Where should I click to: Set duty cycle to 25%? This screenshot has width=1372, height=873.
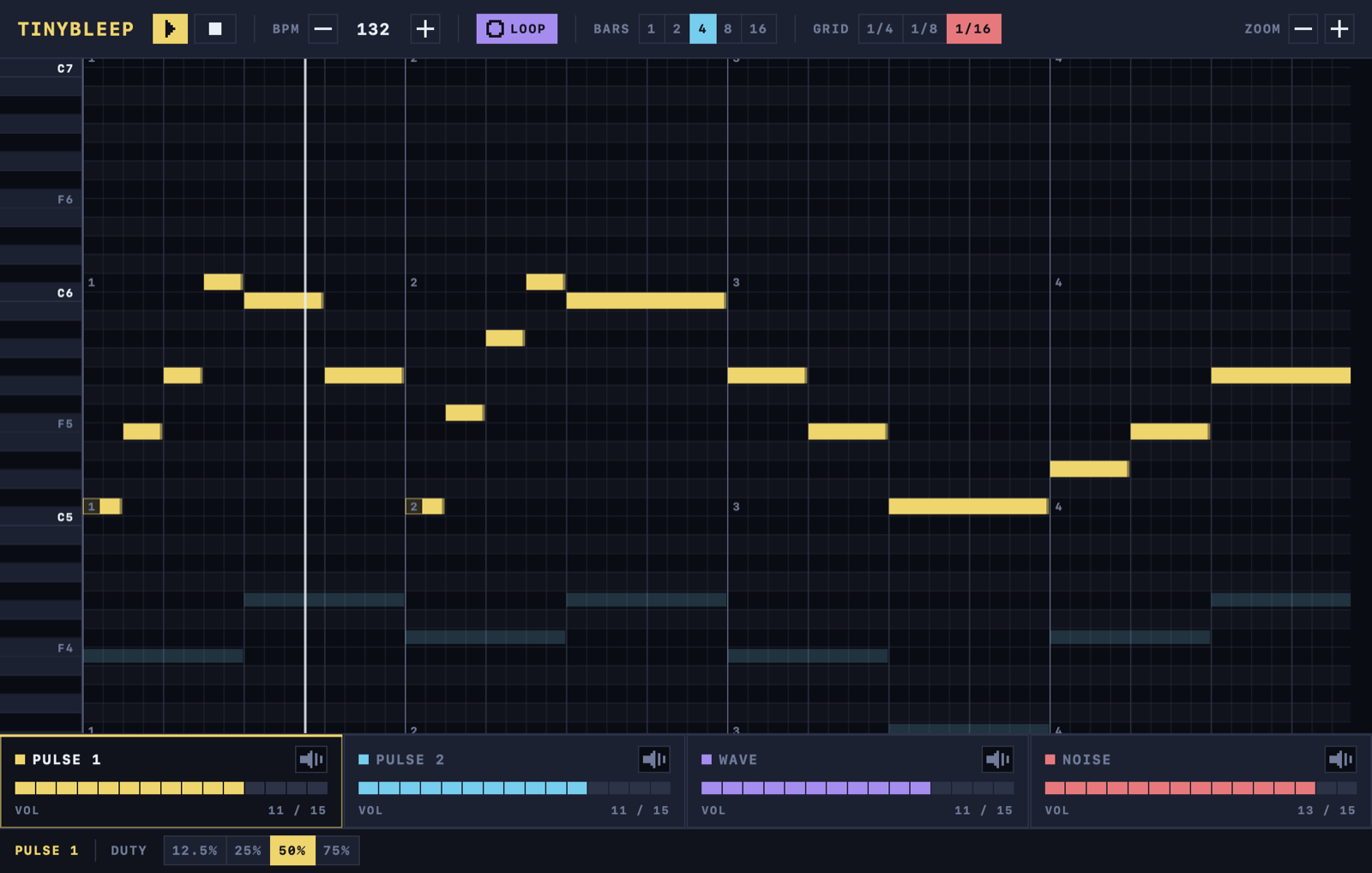(248, 851)
